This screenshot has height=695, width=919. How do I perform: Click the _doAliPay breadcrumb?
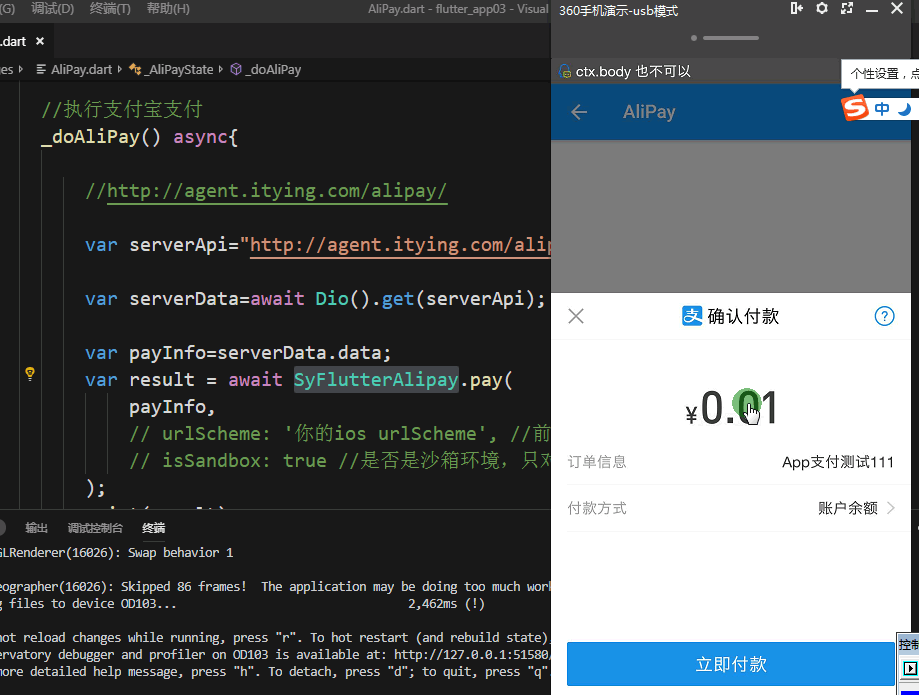[273, 69]
